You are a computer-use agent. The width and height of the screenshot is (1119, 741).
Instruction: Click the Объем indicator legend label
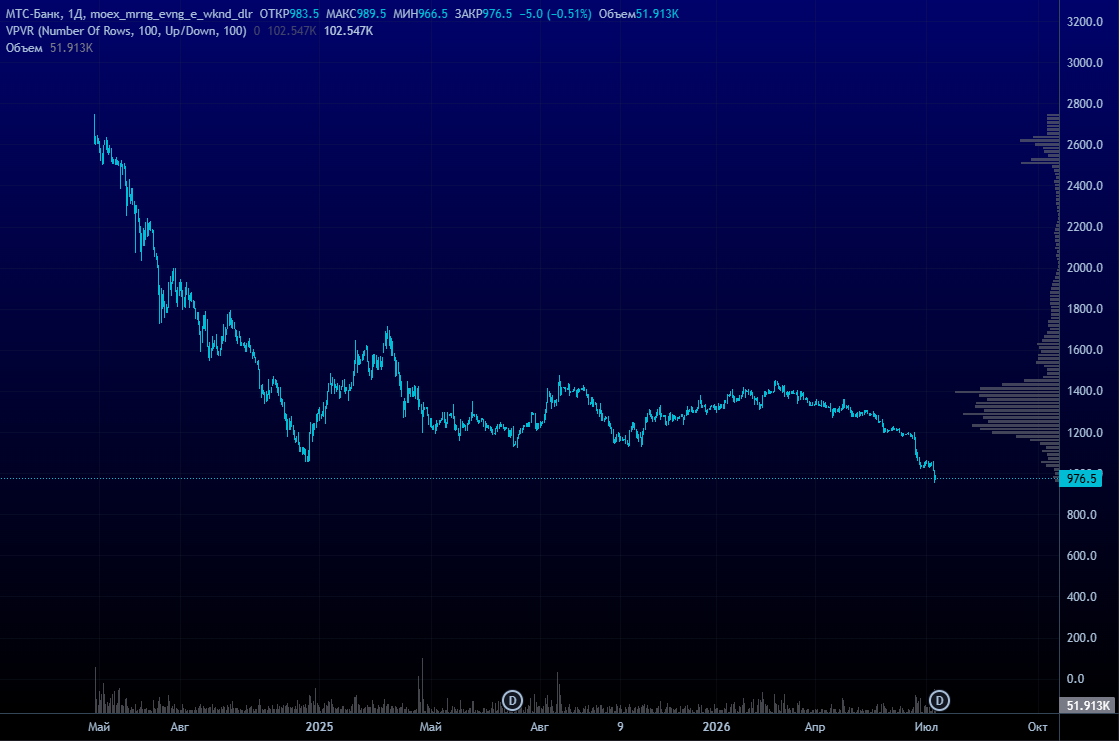pos(24,48)
